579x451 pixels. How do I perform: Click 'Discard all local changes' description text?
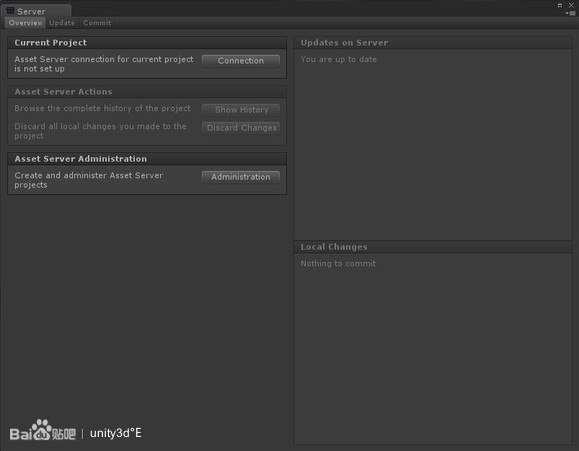coord(100,131)
